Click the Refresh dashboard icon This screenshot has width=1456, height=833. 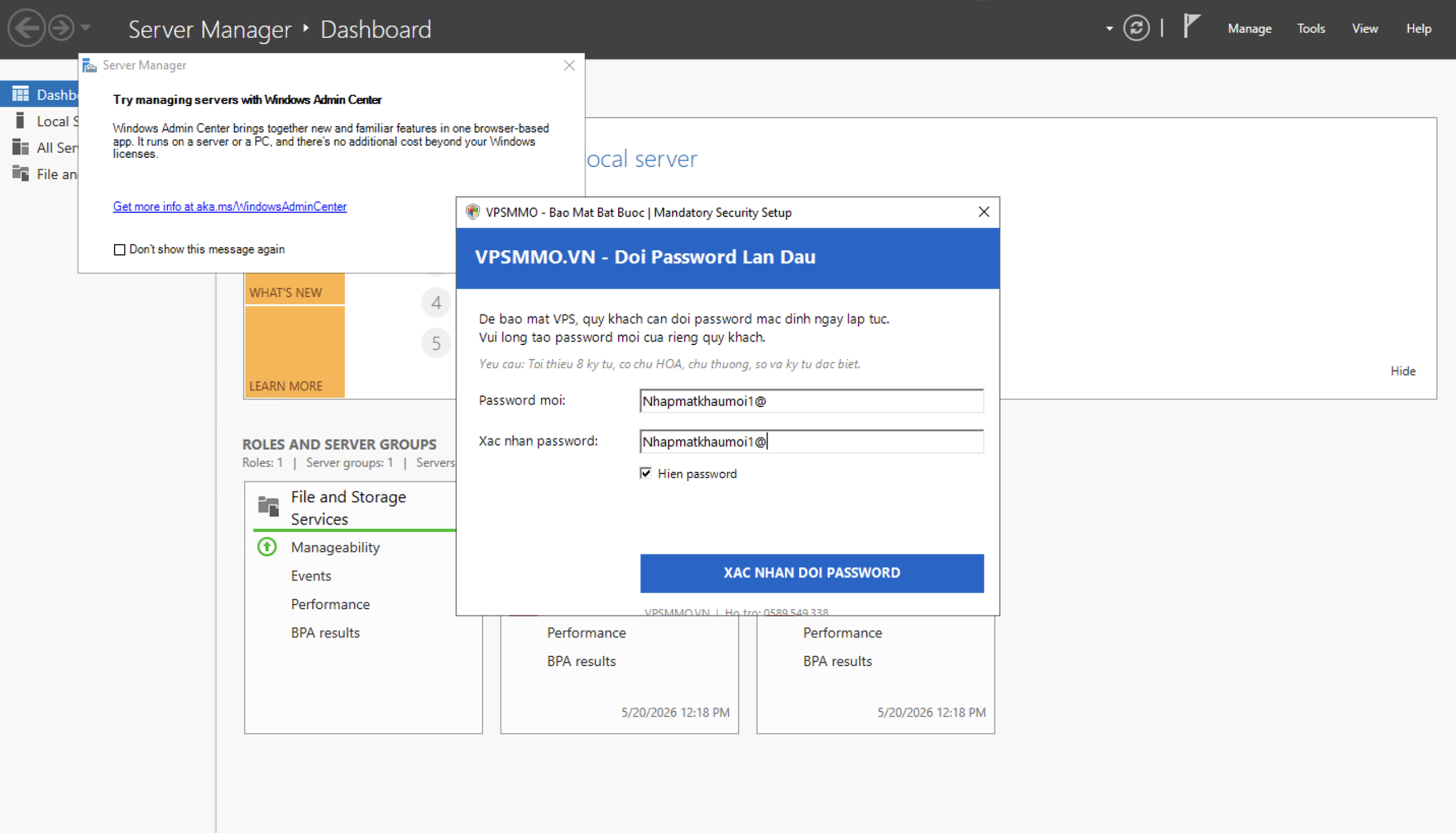pyautogui.click(x=1136, y=28)
